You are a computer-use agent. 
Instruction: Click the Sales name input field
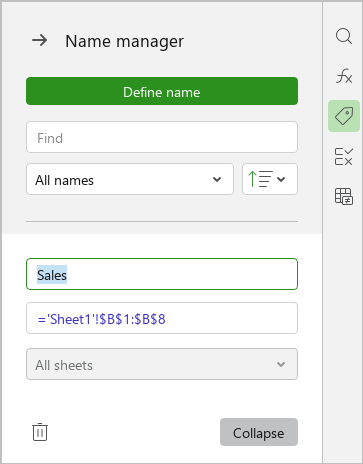click(x=162, y=274)
